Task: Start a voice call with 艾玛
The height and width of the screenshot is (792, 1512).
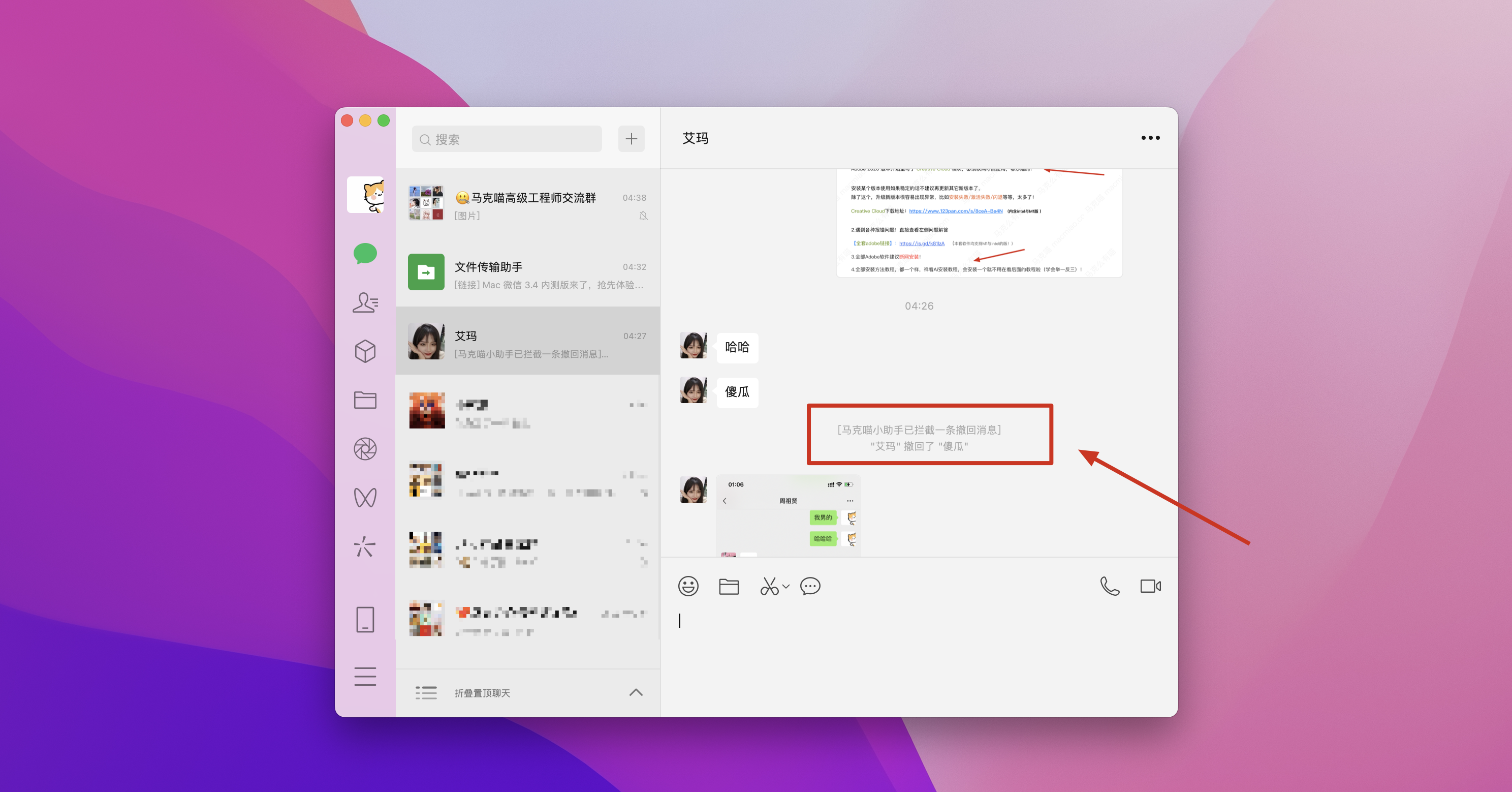Action: pyautogui.click(x=1109, y=586)
